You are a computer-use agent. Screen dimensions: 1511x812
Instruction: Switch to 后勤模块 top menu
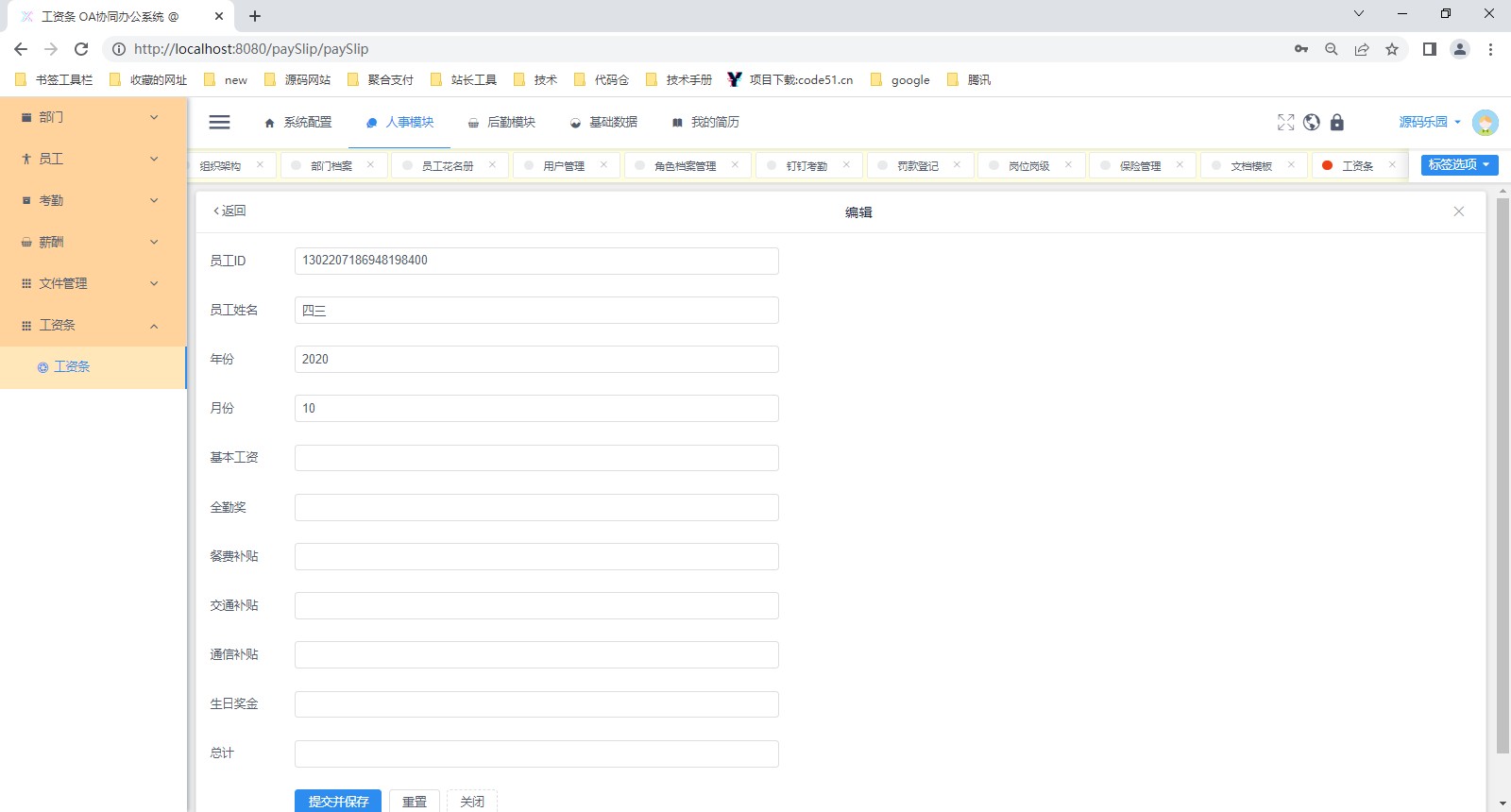click(501, 122)
